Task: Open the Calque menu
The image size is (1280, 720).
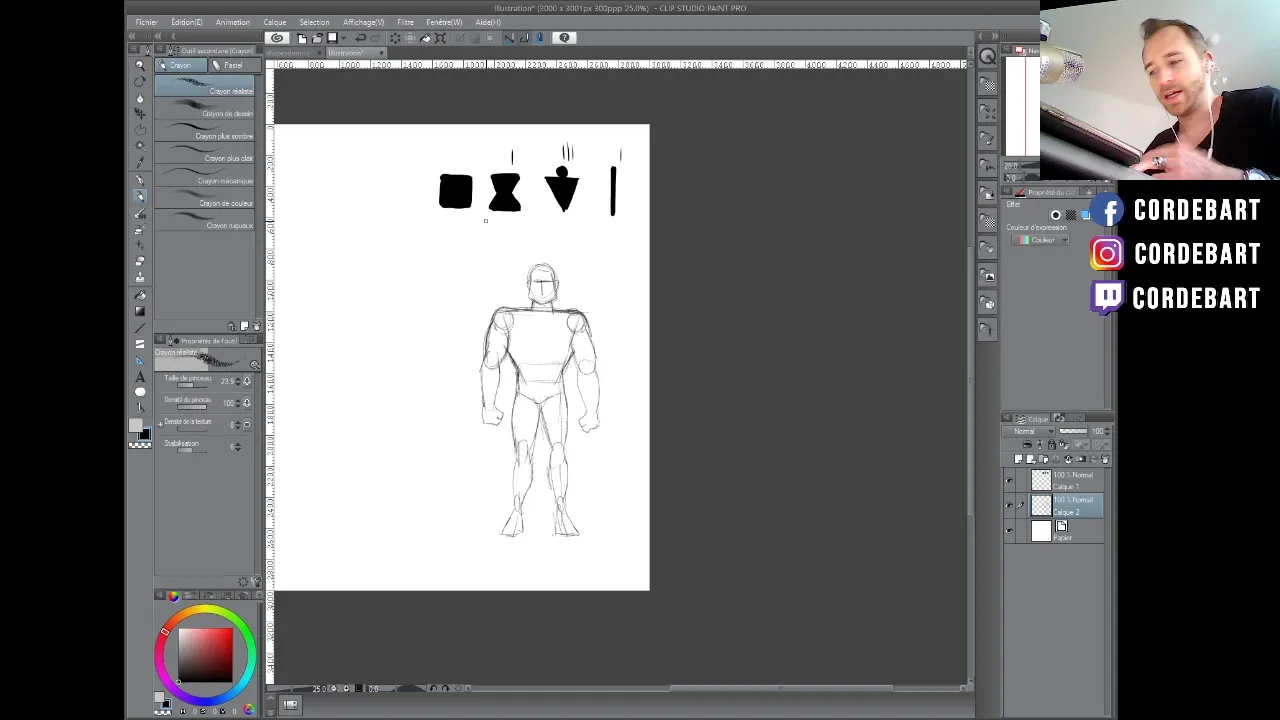Action: [x=274, y=22]
